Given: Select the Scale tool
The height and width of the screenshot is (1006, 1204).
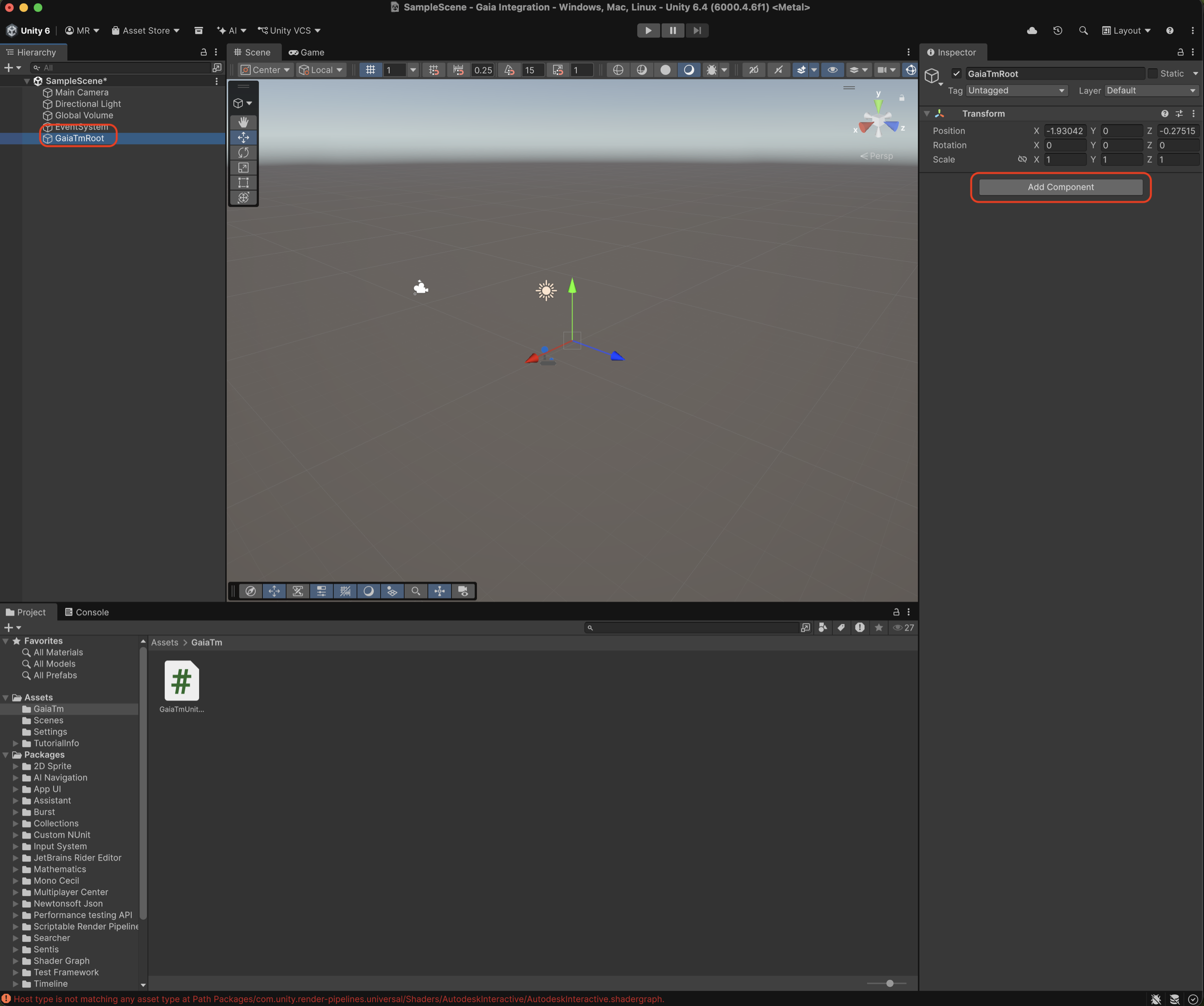Looking at the screenshot, I should tap(243, 168).
